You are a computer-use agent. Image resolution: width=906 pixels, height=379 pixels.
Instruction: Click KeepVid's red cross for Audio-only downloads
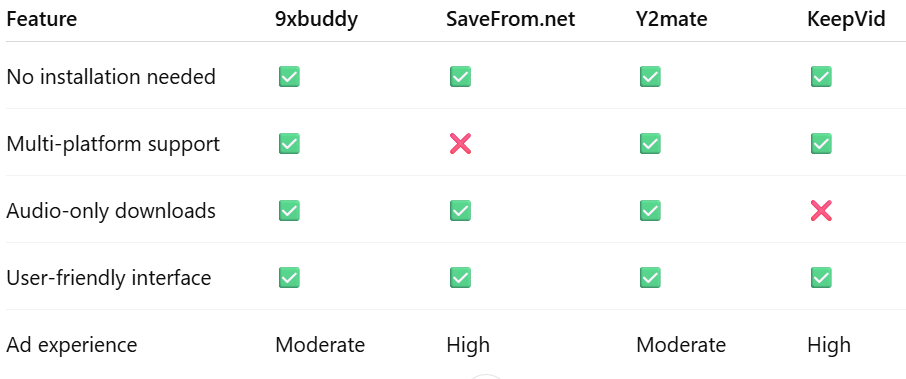pos(821,211)
